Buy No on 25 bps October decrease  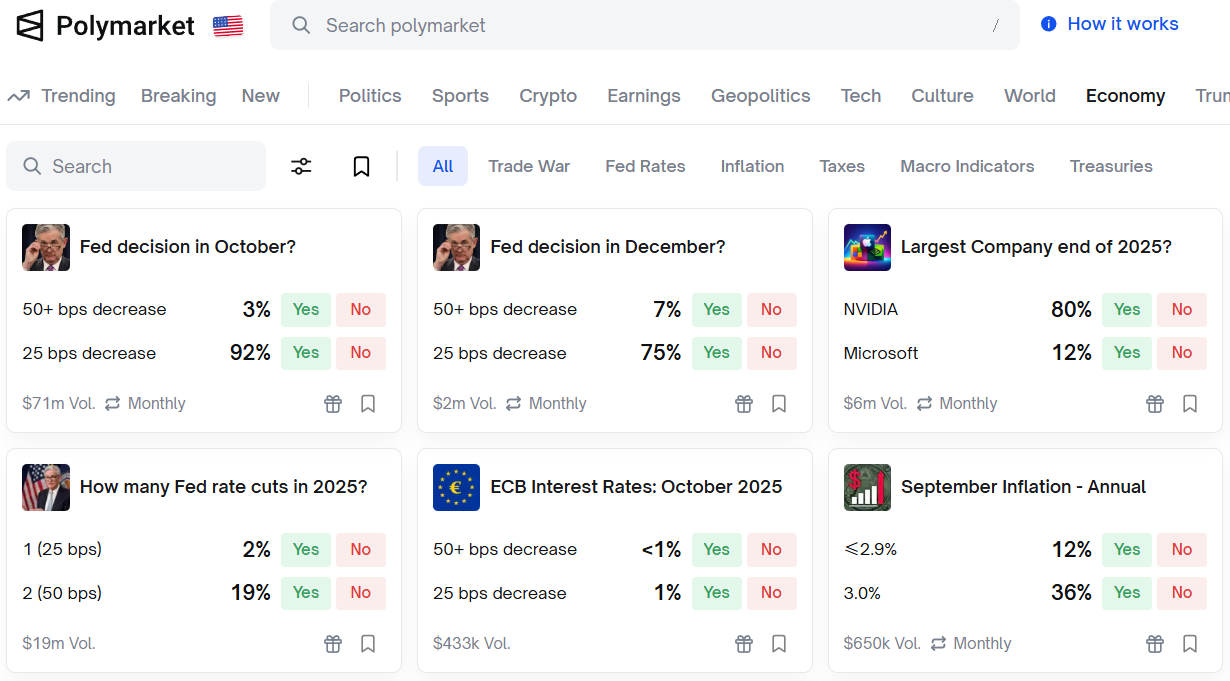[x=361, y=353]
